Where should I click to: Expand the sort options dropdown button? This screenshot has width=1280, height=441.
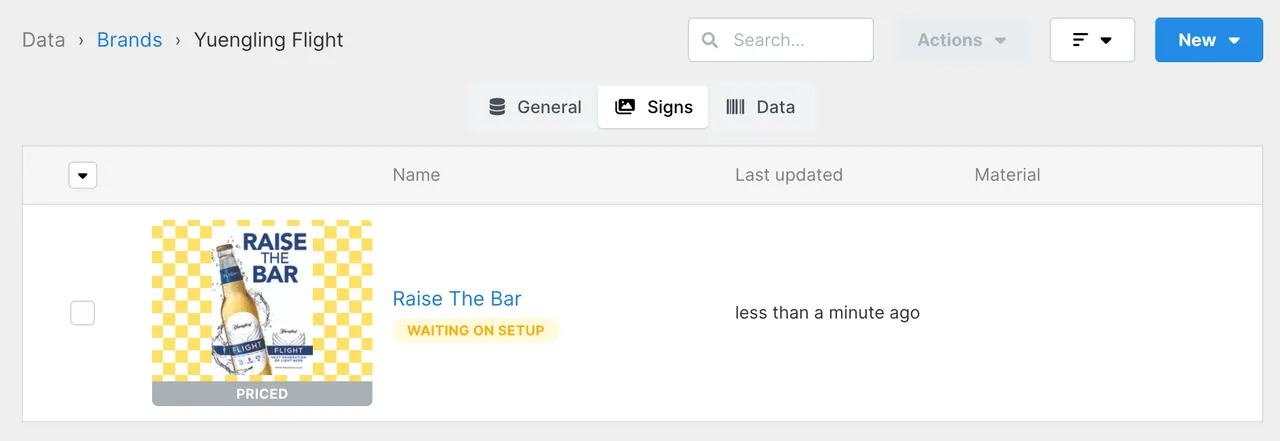tap(1092, 40)
